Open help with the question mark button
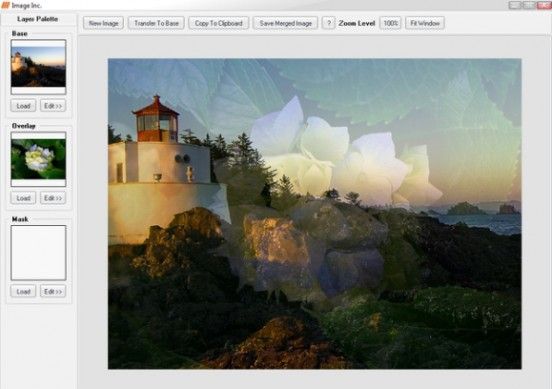This screenshot has width=552, height=389. pyautogui.click(x=328, y=23)
